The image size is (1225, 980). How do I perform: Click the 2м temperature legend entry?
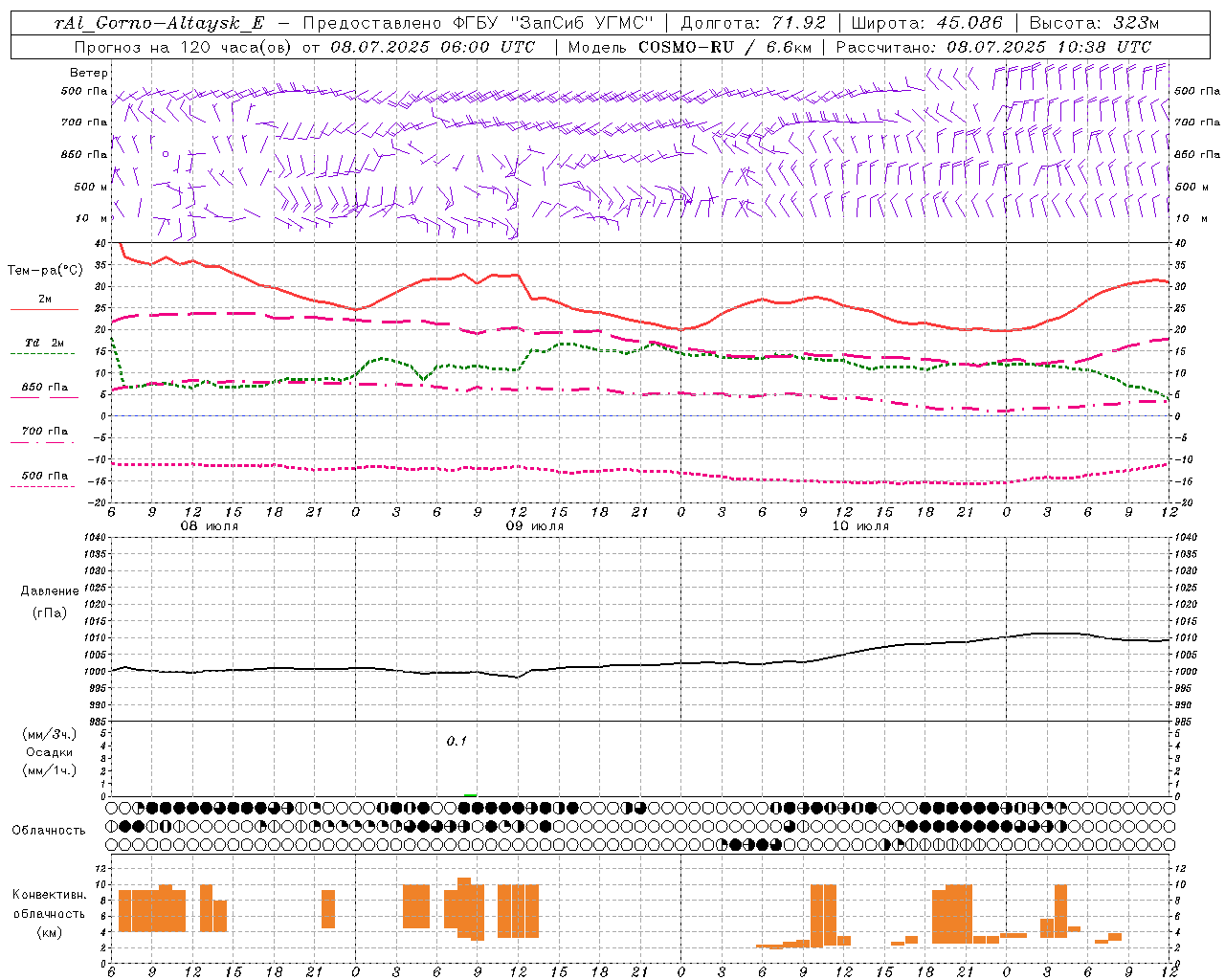pyautogui.click(x=45, y=300)
